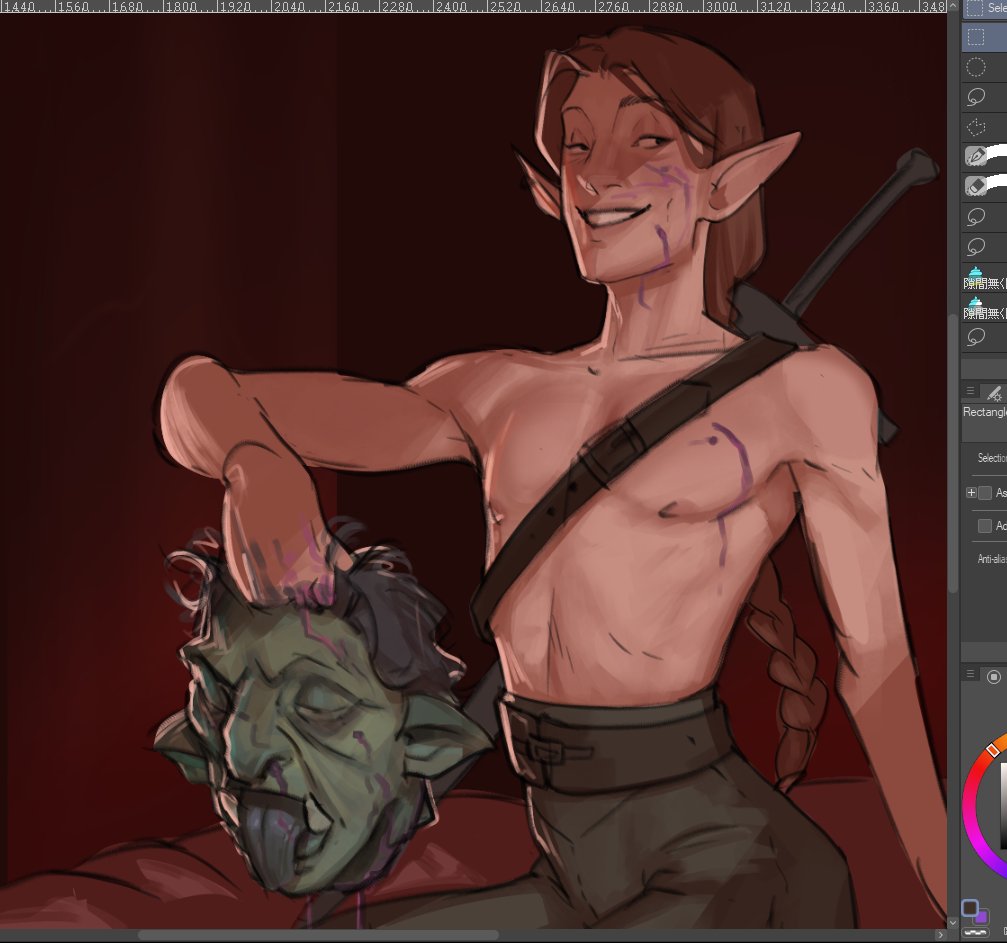1007x943 pixels.
Task: Click the Color wheel tab icon
Action: (994, 676)
